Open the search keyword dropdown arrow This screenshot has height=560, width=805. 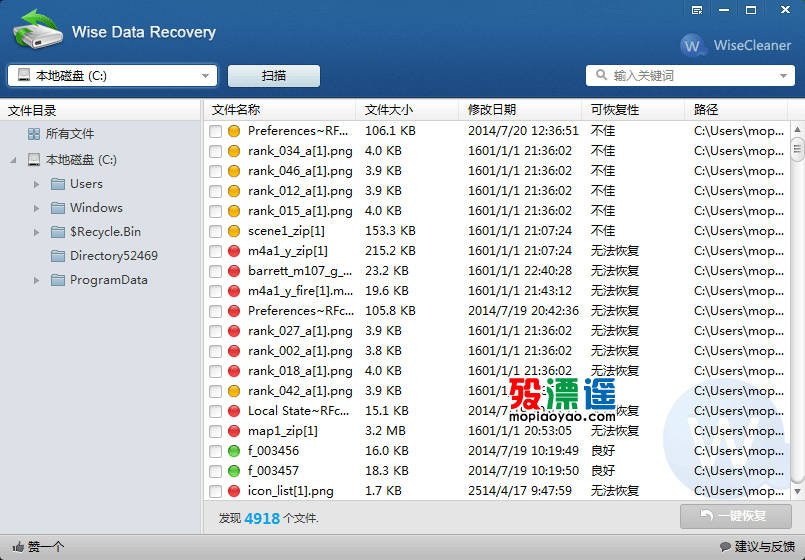(783, 76)
